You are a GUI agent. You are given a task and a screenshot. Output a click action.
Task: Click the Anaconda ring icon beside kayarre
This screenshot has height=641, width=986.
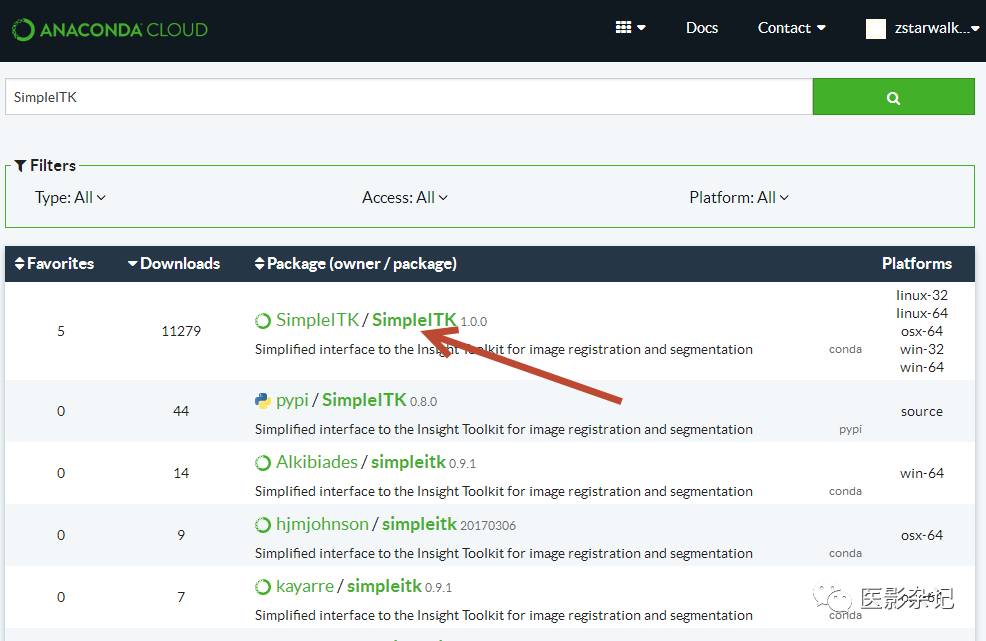[263, 587]
